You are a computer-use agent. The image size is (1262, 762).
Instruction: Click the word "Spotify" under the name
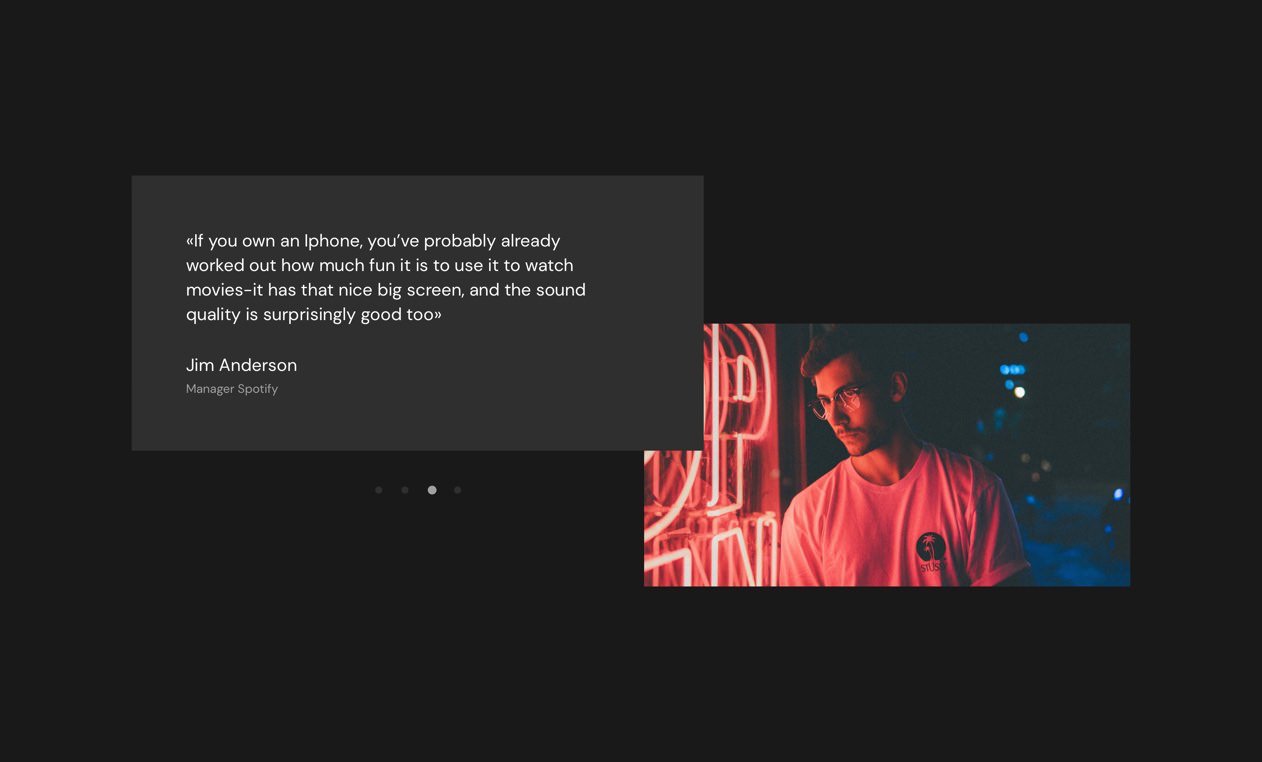pyautogui.click(x=258, y=389)
